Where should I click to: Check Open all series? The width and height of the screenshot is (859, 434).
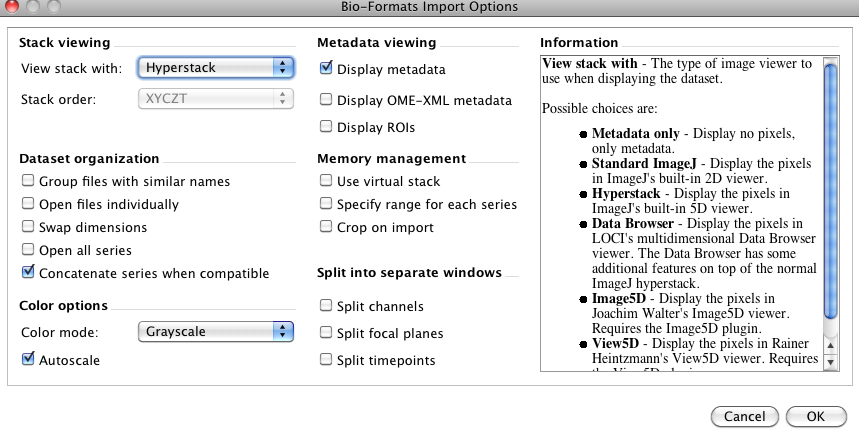click(28, 250)
